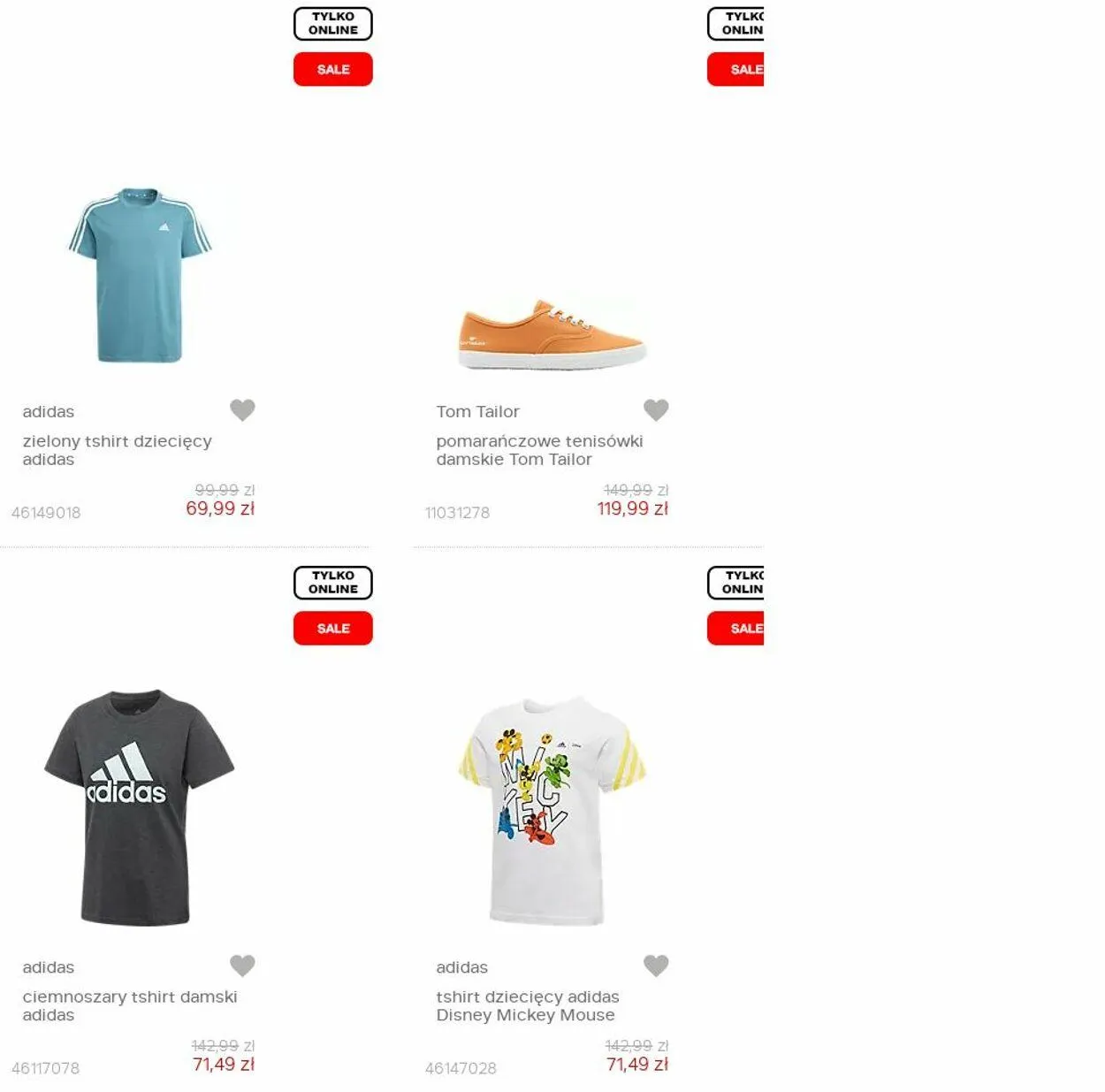Open 'tshirt dziecięcy adidas Disney Mickey Mouse' link
This screenshot has width=1105, height=1092.
point(528,1005)
